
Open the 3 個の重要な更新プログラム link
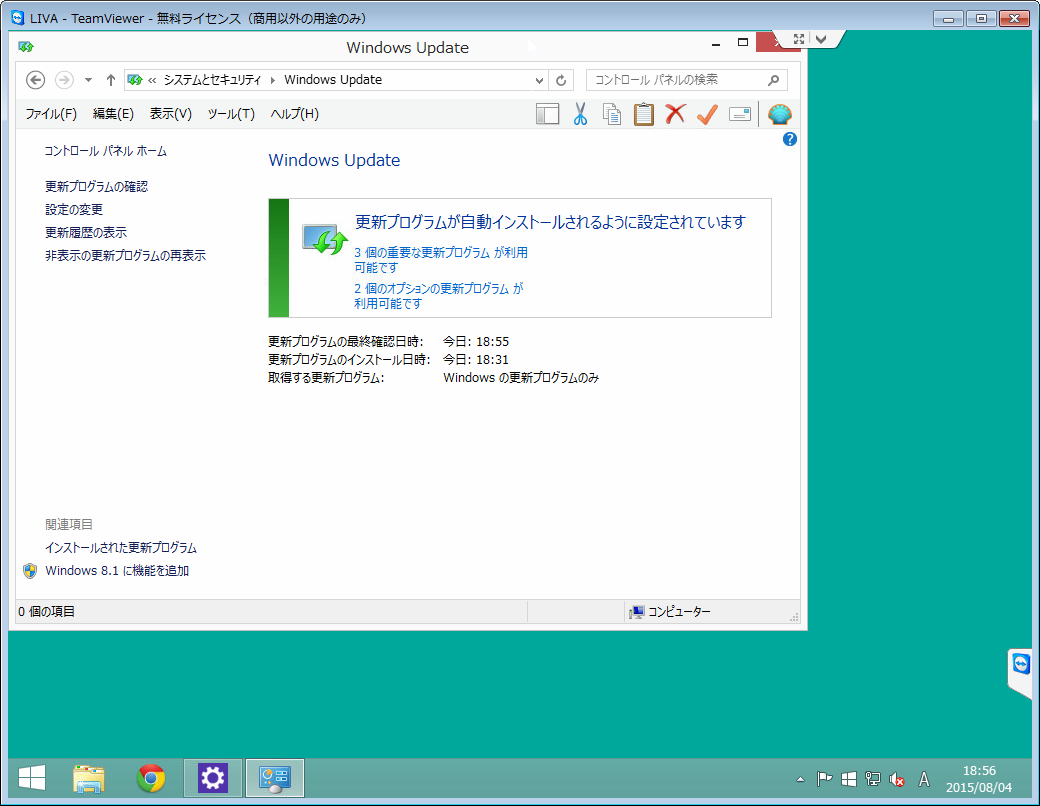440,260
